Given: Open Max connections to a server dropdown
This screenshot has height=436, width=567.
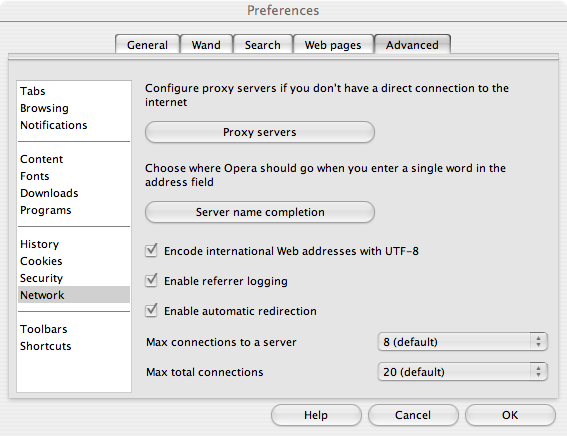Looking at the screenshot, I should tap(462, 342).
